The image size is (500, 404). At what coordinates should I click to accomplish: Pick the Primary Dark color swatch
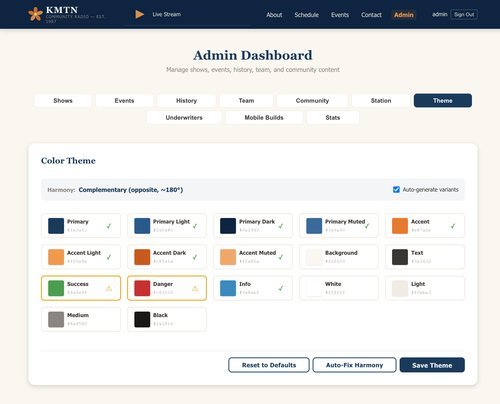point(228,226)
